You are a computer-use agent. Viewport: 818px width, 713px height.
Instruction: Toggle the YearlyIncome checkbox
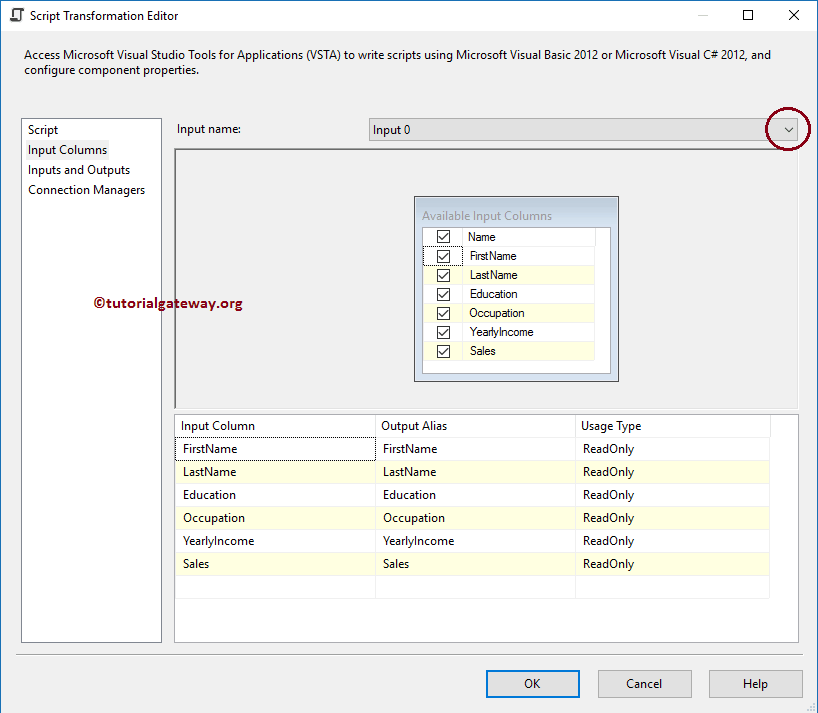click(x=443, y=331)
